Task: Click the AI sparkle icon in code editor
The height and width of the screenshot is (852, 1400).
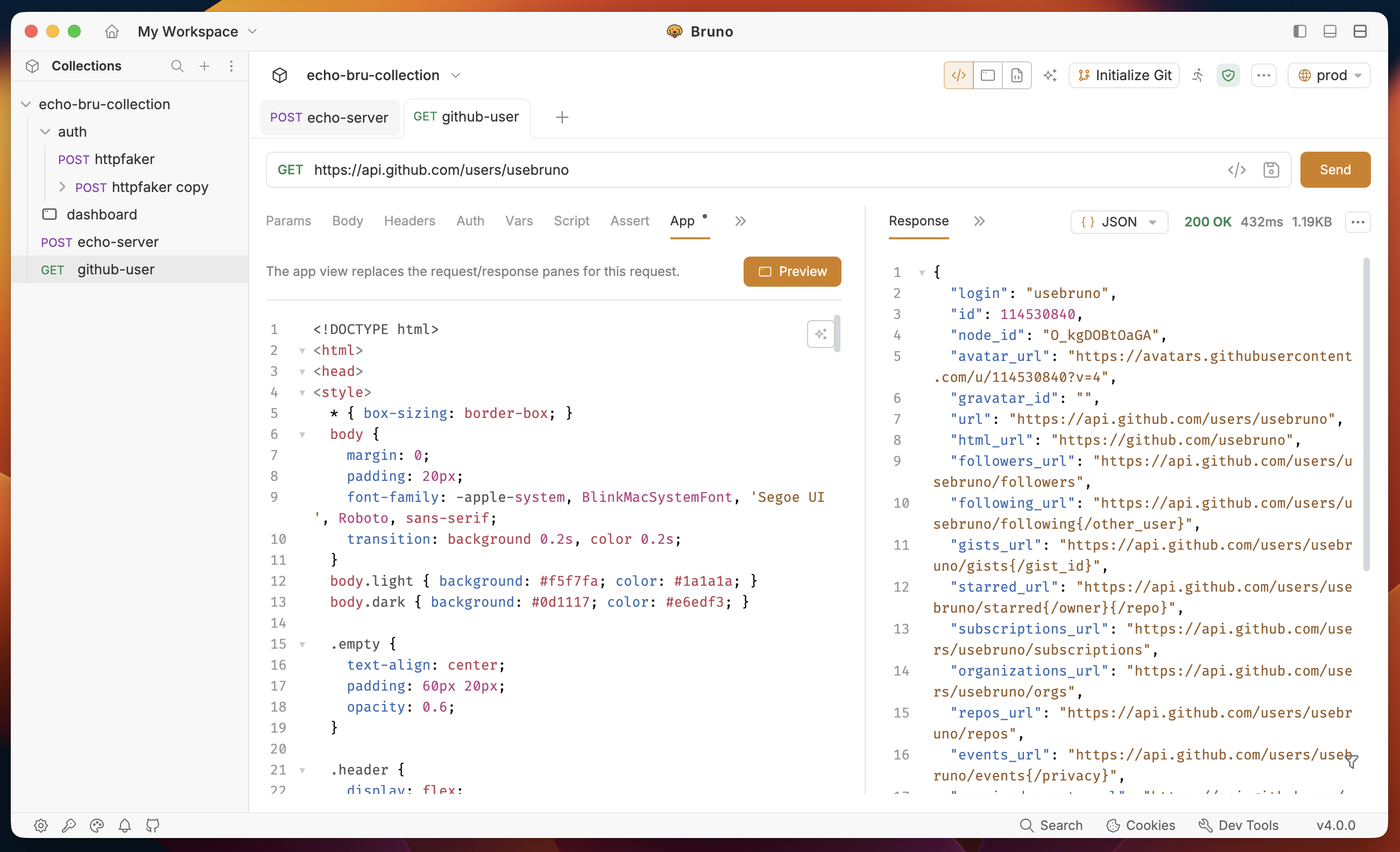Action: click(x=821, y=334)
